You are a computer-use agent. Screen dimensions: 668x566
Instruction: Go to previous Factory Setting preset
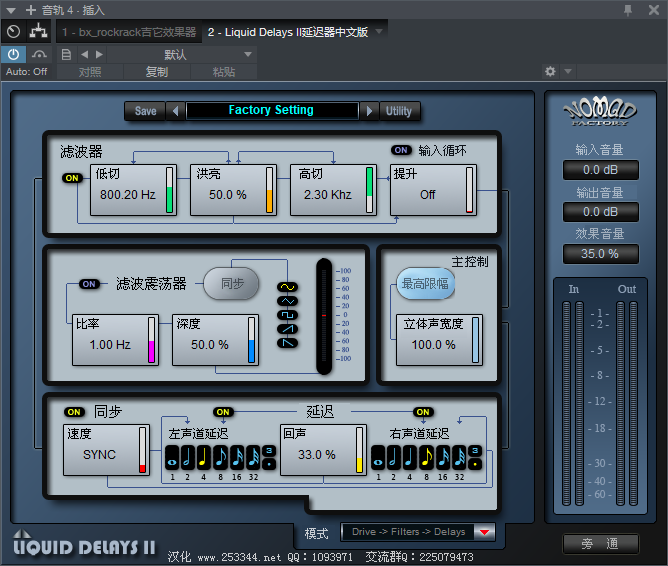click(x=176, y=111)
